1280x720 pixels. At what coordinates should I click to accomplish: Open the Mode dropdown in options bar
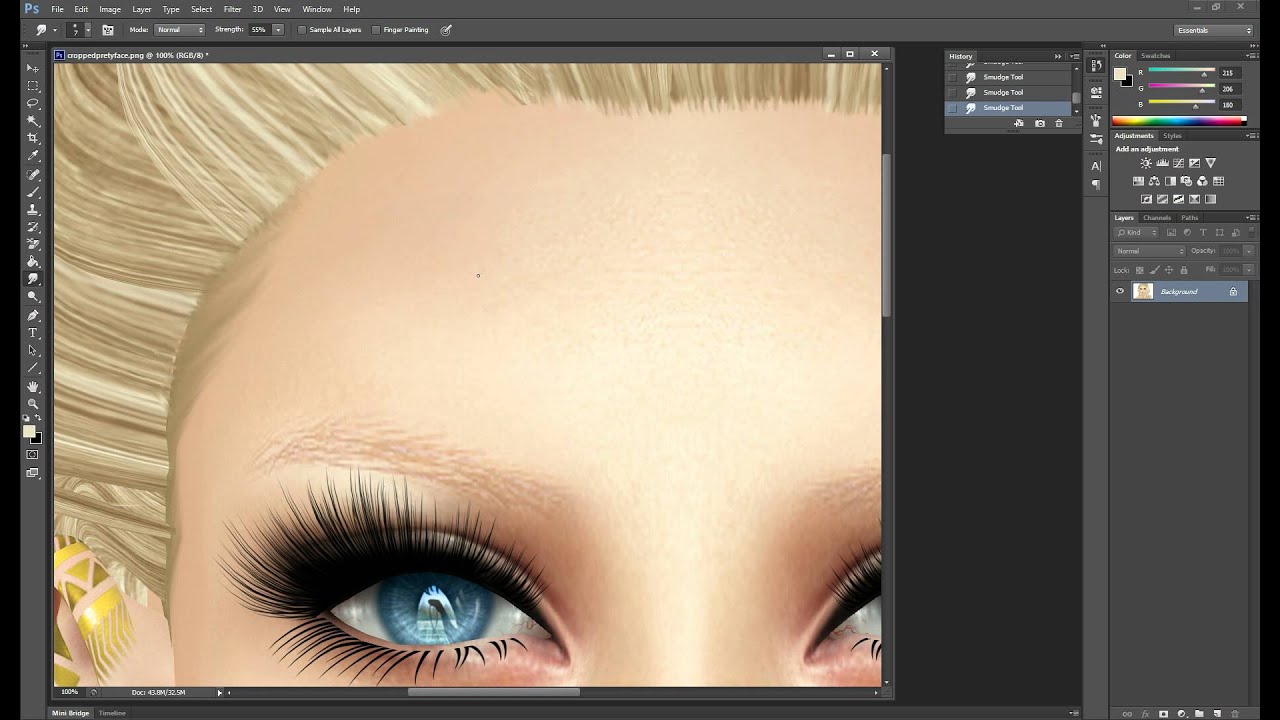coord(180,30)
